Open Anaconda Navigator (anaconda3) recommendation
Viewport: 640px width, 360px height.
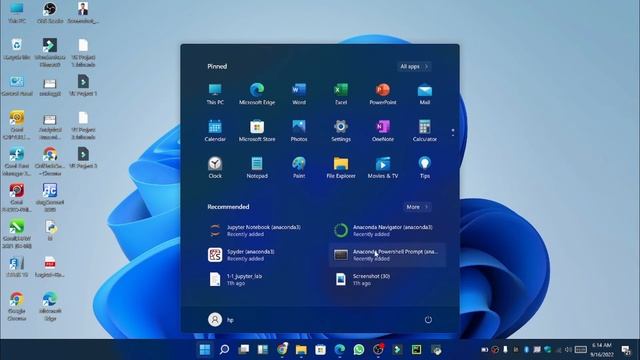point(388,231)
